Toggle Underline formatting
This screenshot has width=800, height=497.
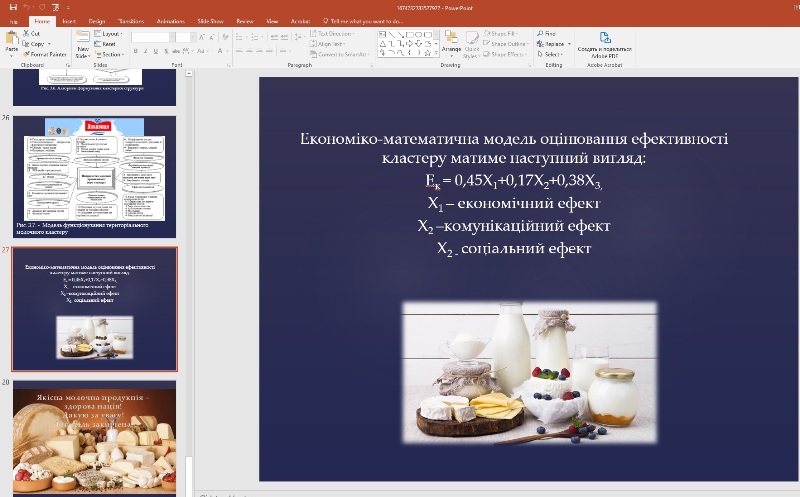tap(155, 51)
